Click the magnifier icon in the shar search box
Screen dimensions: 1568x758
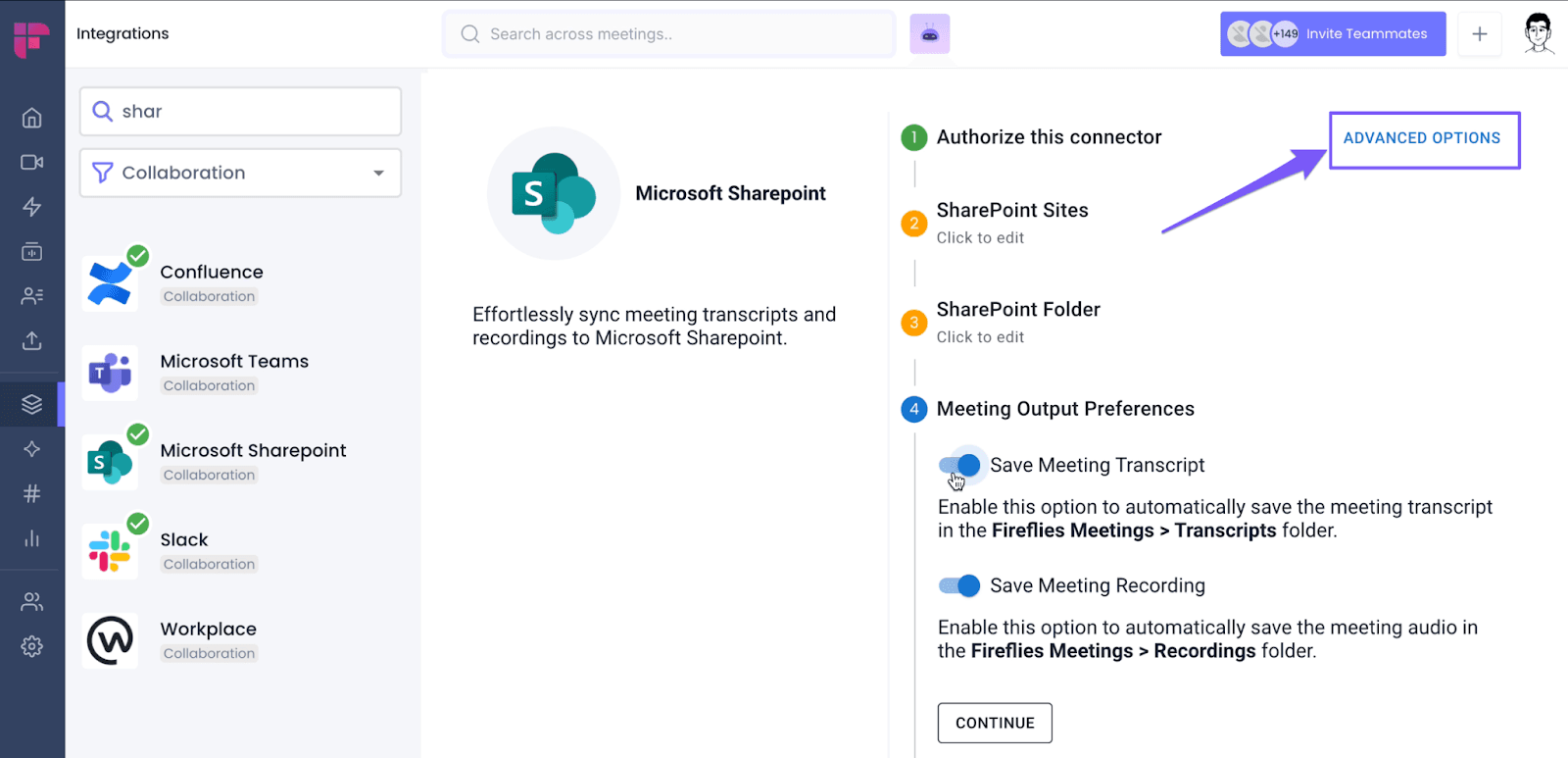click(102, 111)
